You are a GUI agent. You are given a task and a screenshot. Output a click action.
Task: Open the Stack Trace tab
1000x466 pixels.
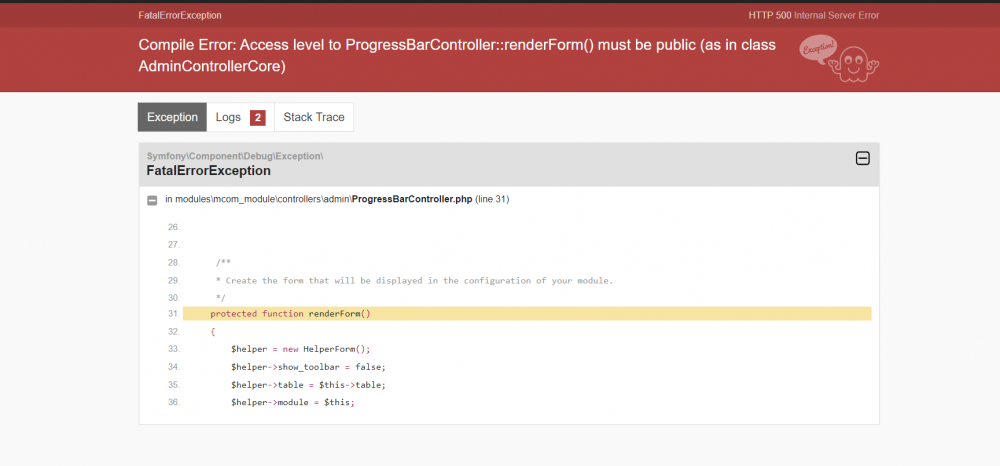[314, 117]
